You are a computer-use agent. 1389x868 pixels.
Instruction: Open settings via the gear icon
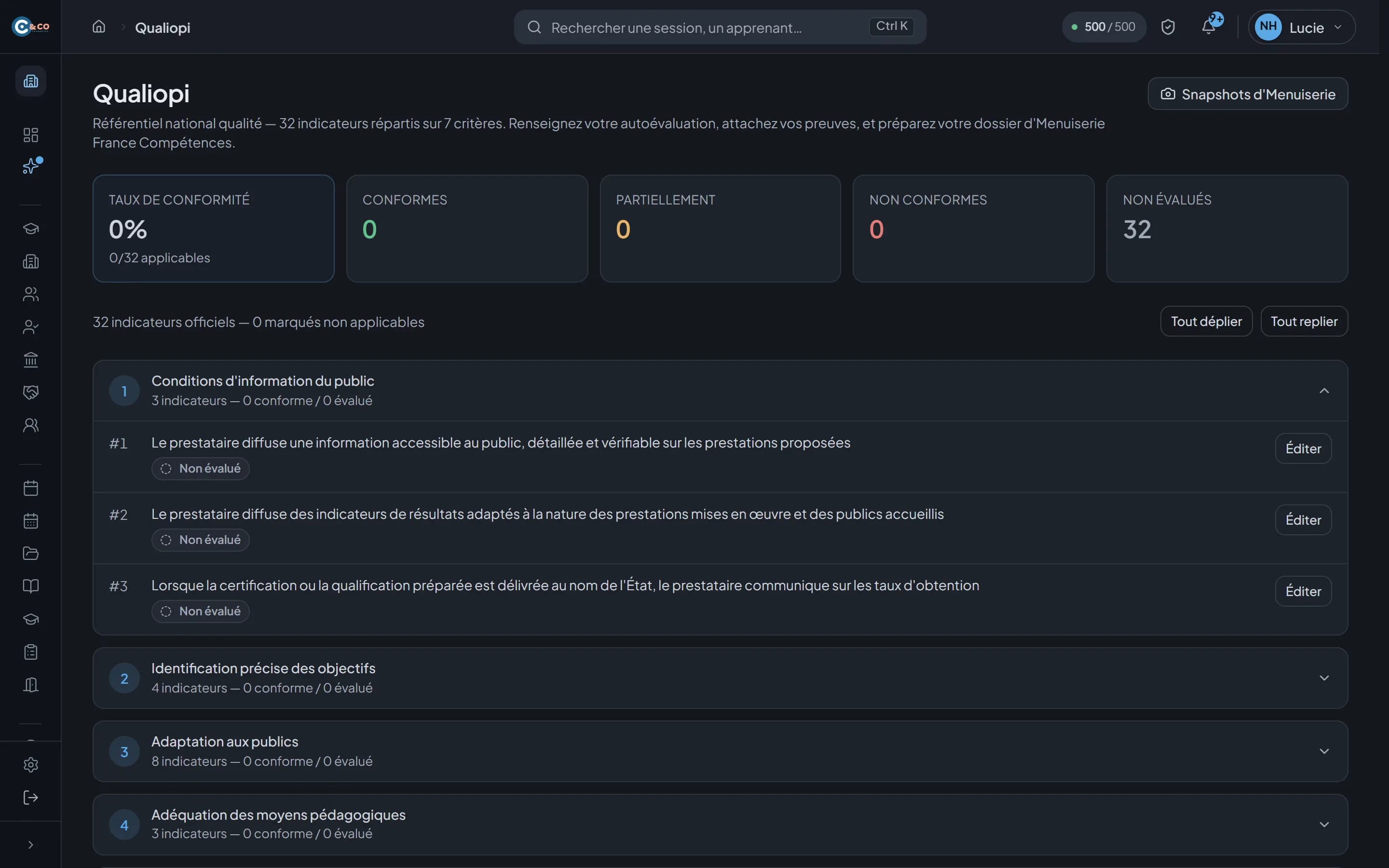point(31,765)
